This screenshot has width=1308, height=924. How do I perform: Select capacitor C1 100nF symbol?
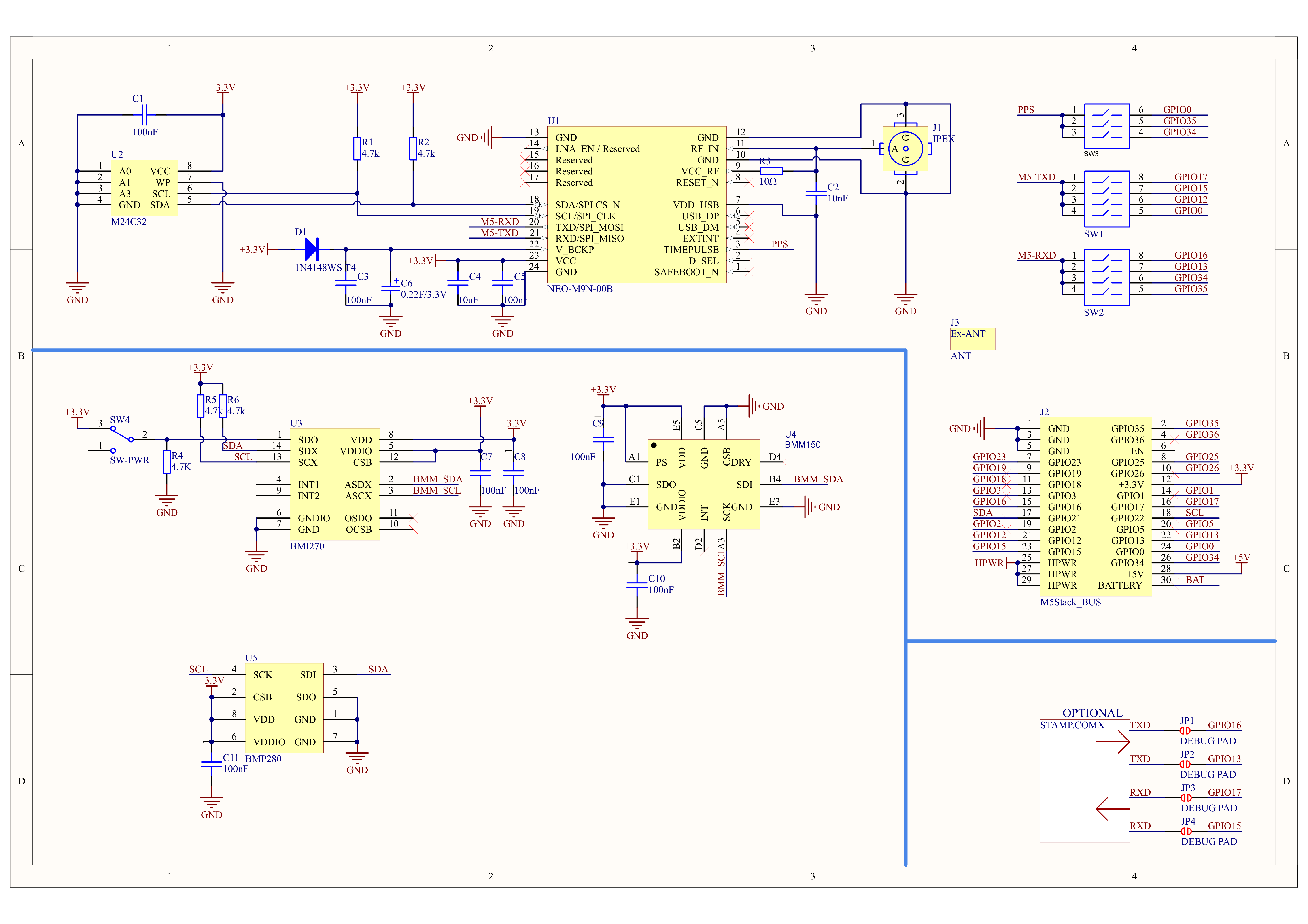point(144,115)
